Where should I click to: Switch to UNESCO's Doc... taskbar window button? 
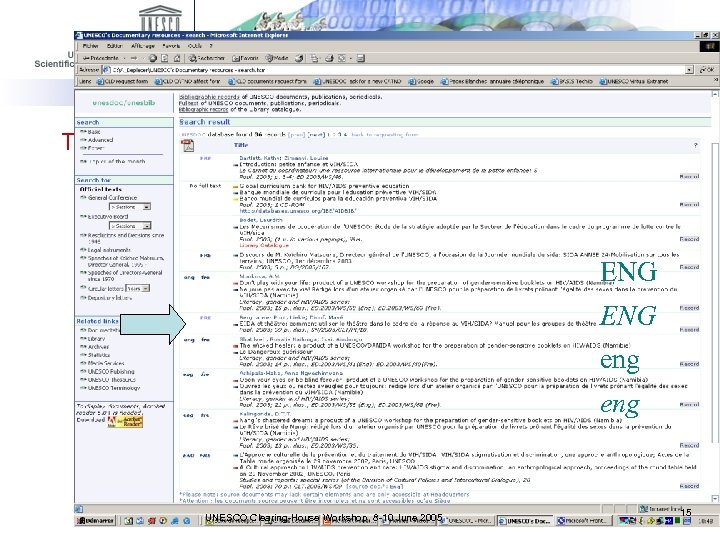525,521
